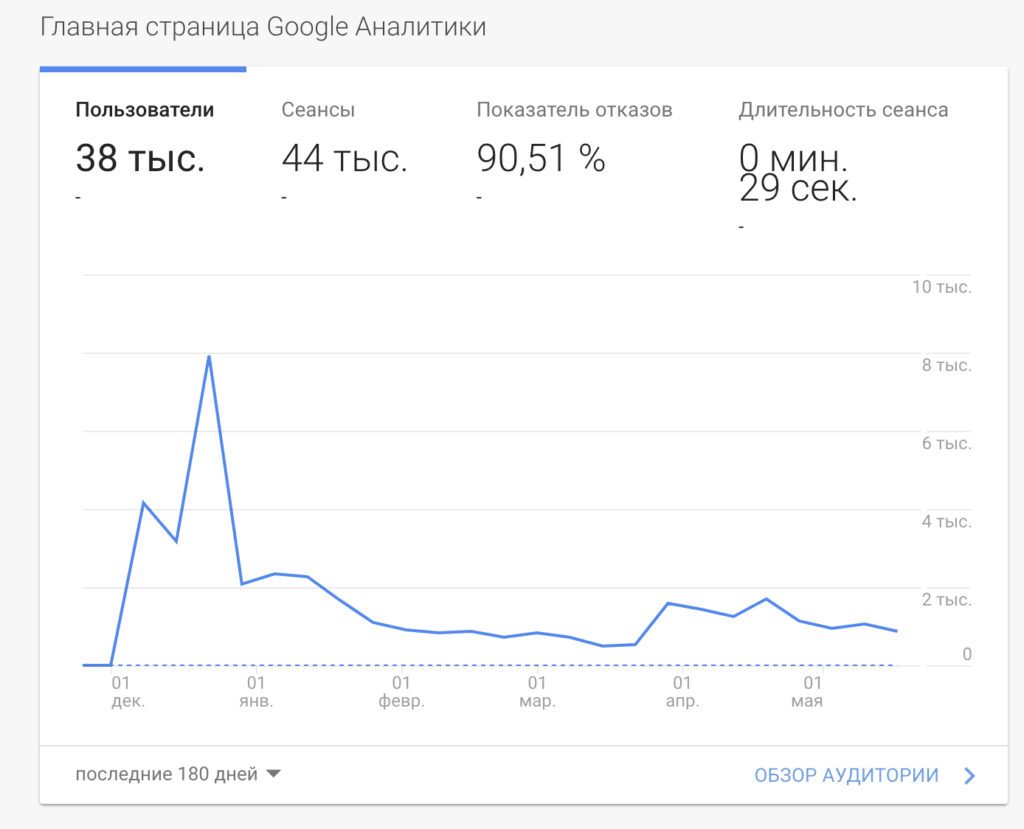
Task: Click the 01 янв. axis date label
Action: [257, 692]
